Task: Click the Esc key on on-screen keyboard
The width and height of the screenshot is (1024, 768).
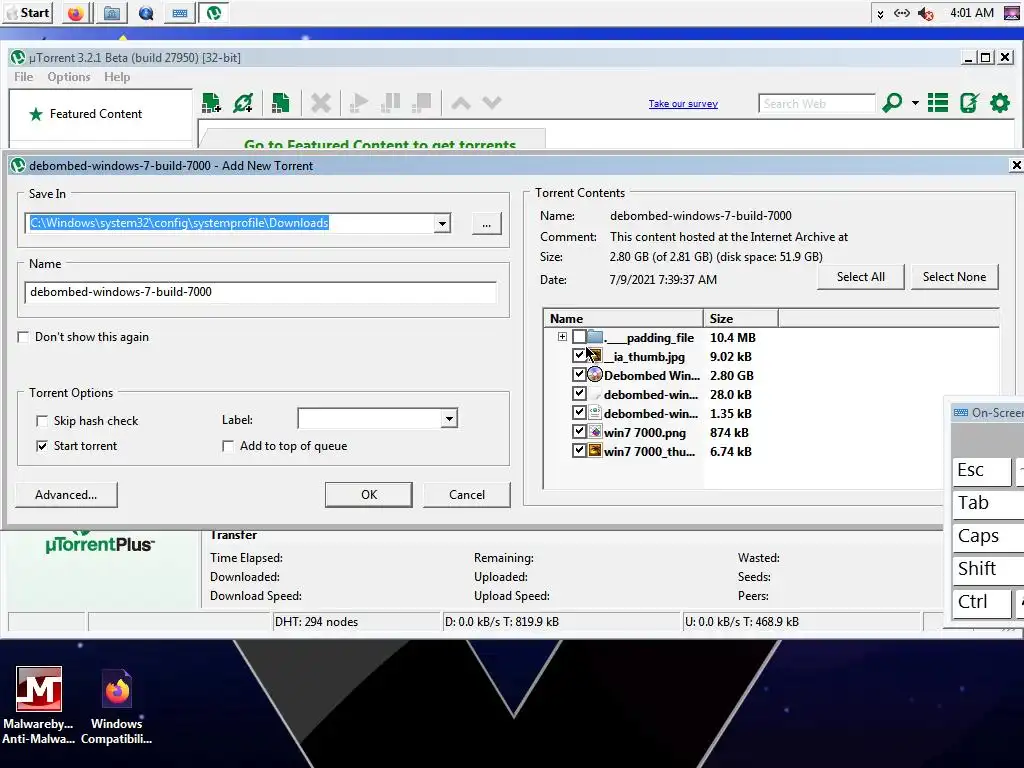Action: [982, 470]
